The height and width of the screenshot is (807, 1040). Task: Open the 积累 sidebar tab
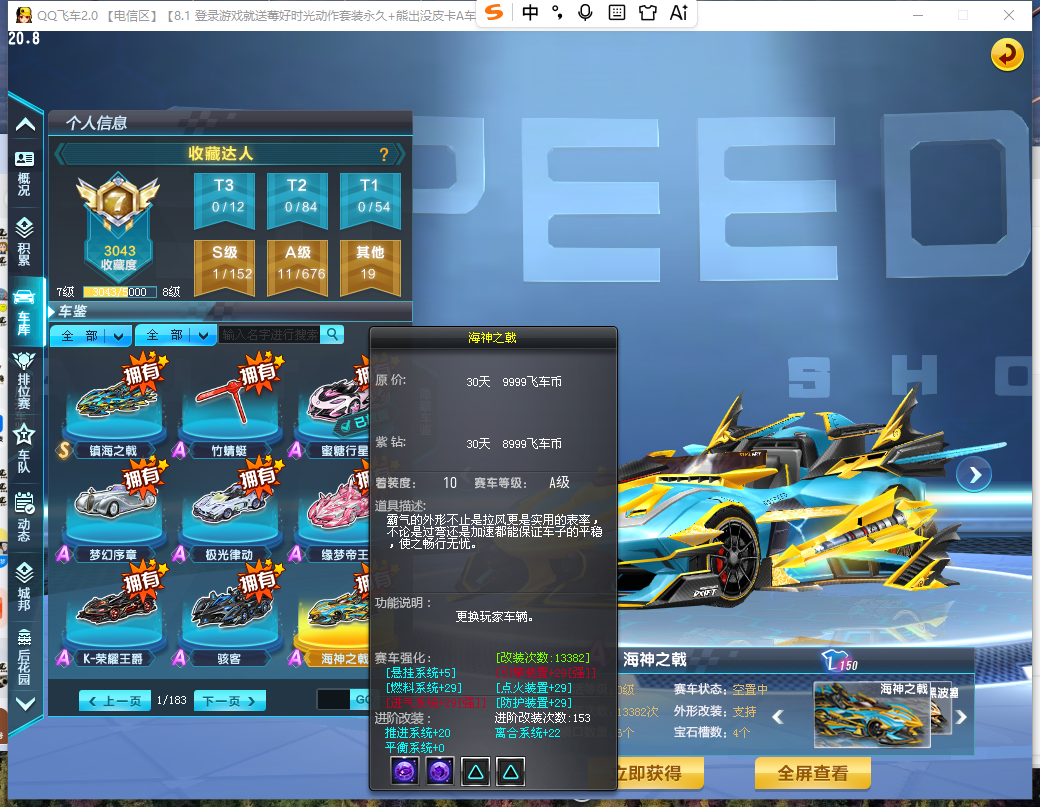(25, 241)
